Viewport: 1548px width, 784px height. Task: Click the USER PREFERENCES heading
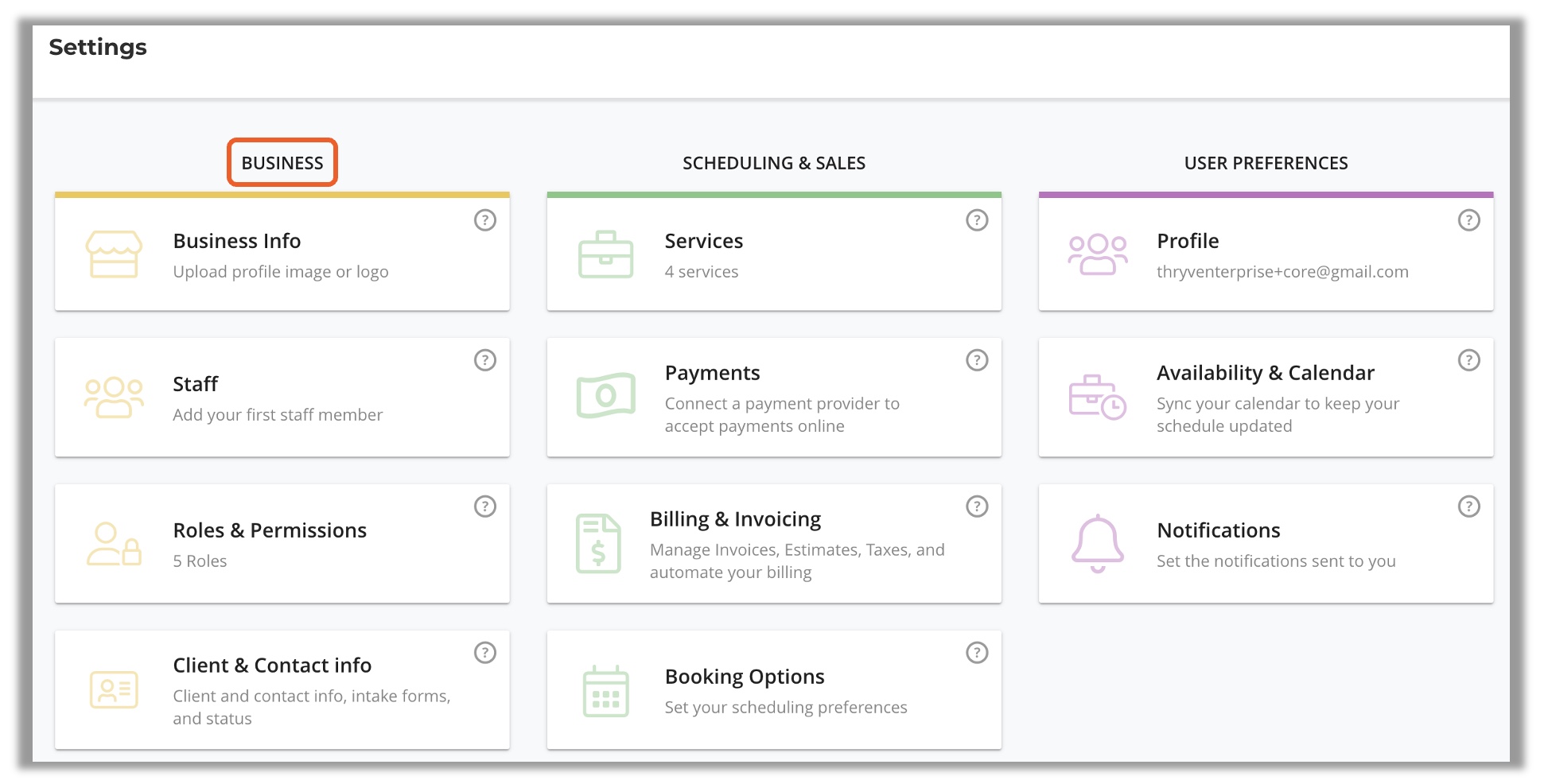coord(1266,163)
